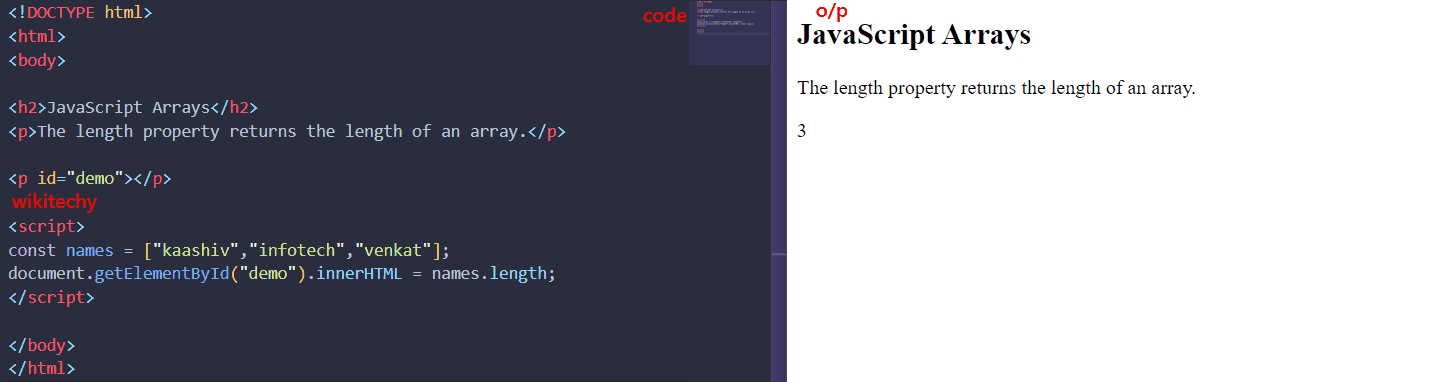Viewport: 1435px width, 382px height.
Task: Click the '<p id="demo"></p>' code line
Action: pyautogui.click(x=90, y=179)
